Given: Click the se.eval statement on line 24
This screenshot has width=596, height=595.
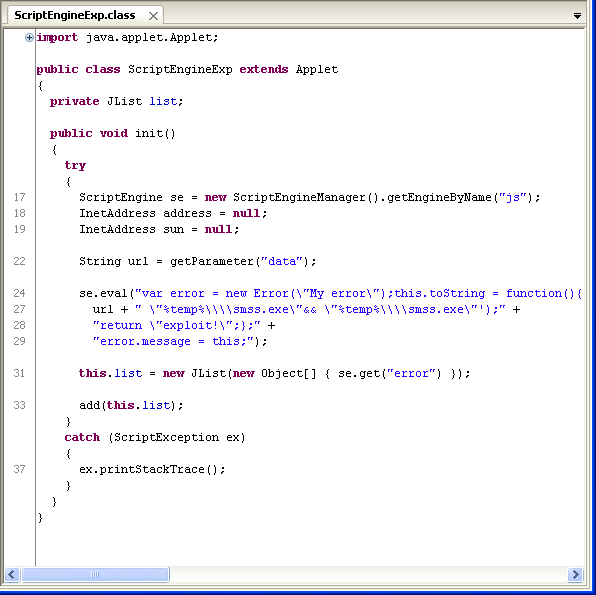Looking at the screenshot, I should click(330, 293).
